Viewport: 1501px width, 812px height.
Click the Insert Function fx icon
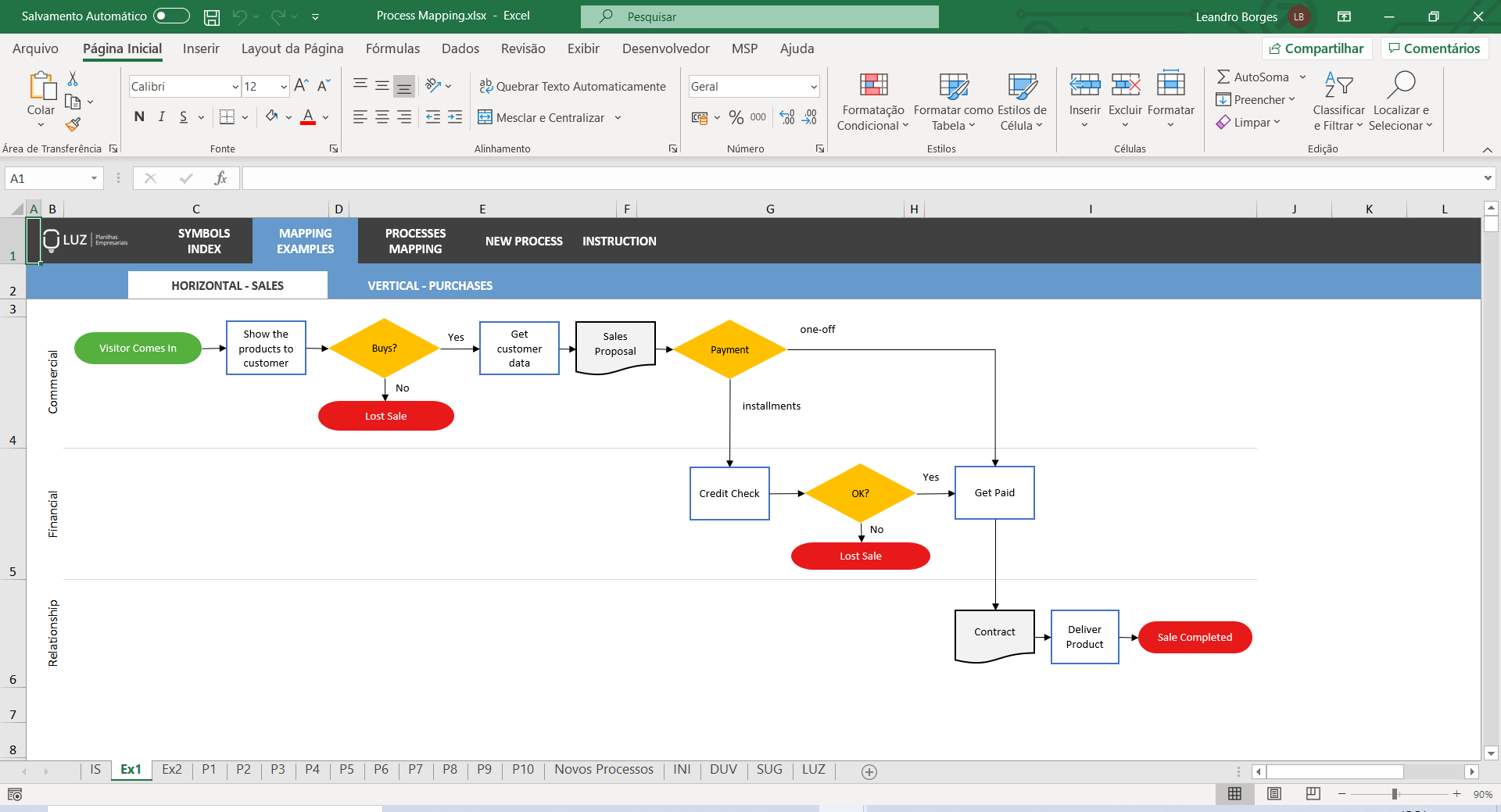tap(220, 178)
